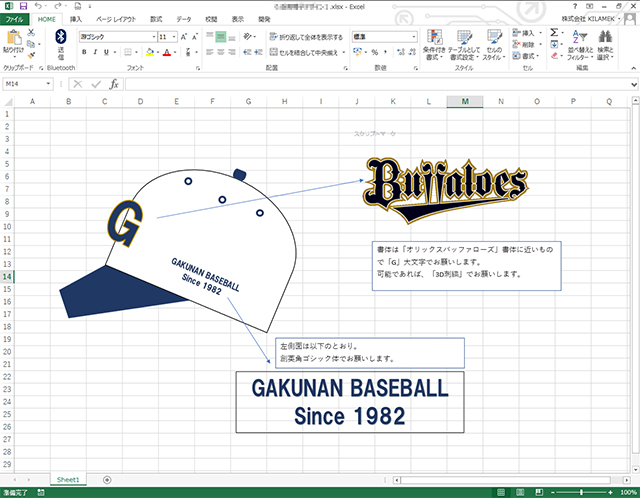Open Conditional Formatting (条件付き書式)
Viewport: 640px width, 498px height.
[x=434, y=45]
